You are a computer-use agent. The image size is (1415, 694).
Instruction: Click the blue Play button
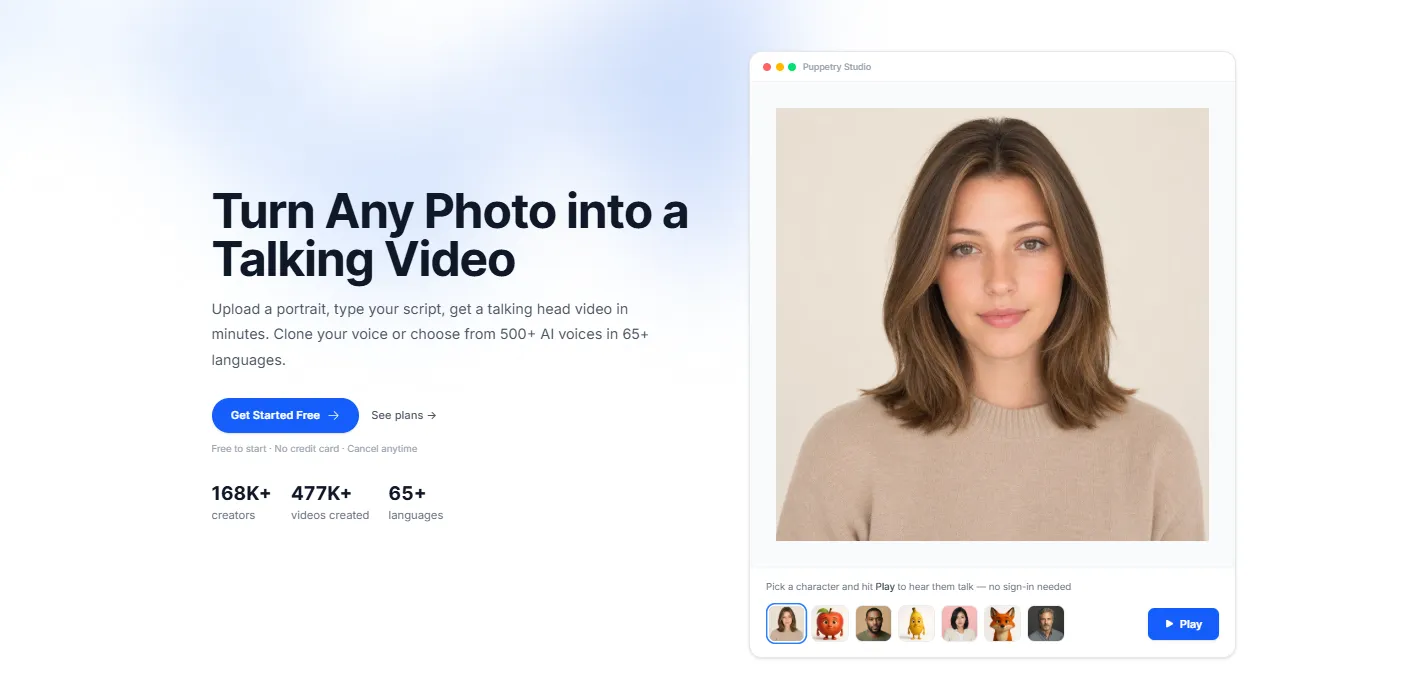[1183, 624]
